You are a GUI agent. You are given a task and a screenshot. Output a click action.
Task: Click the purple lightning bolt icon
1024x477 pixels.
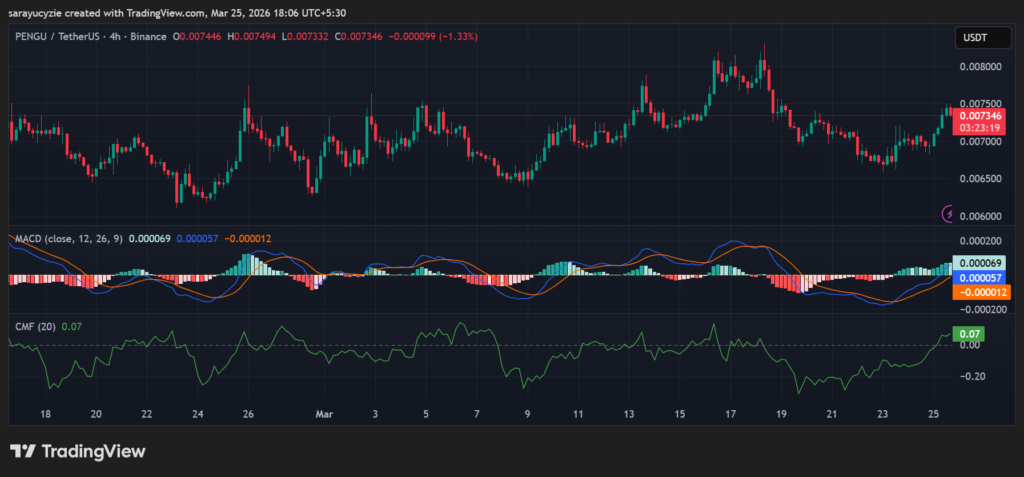pos(948,213)
